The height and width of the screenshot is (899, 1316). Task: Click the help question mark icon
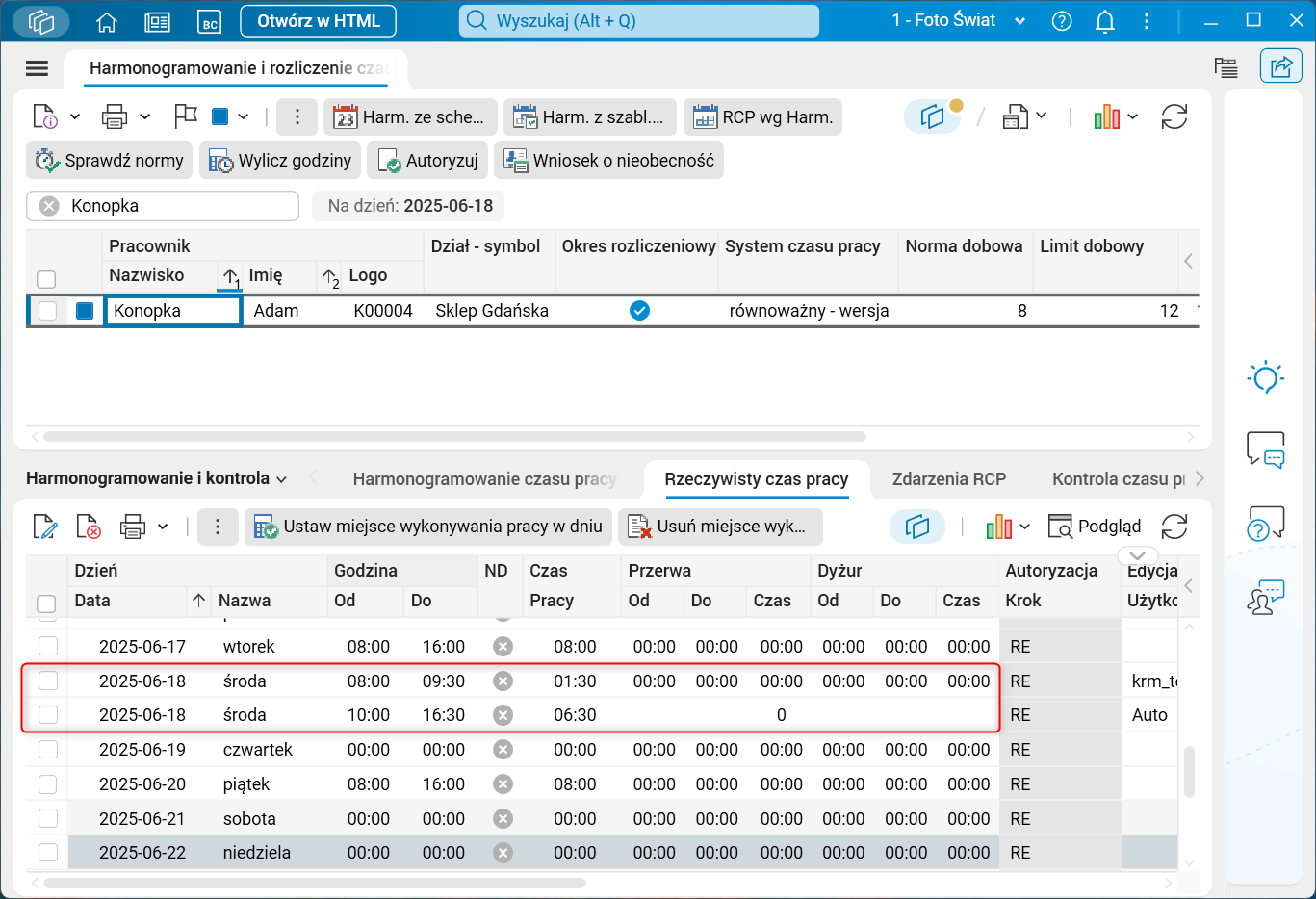pyautogui.click(x=1062, y=21)
